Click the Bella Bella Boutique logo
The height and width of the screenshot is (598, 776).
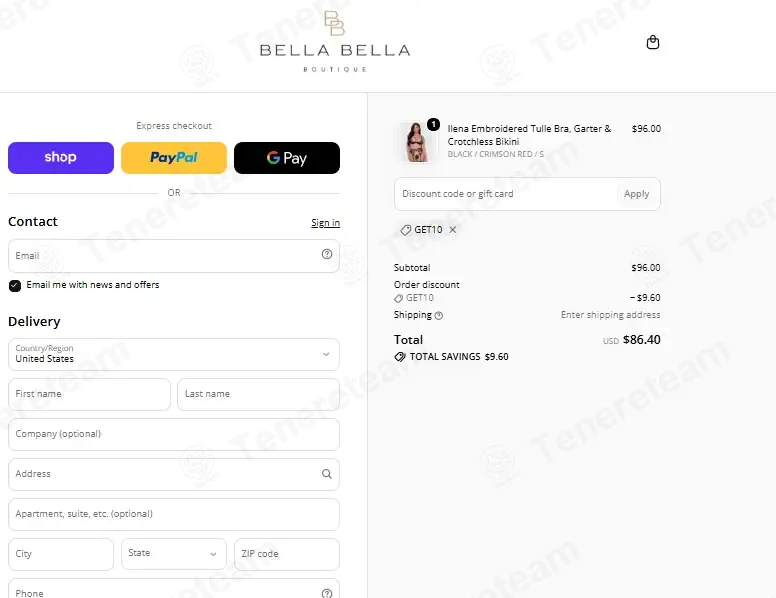pyautogui.click(x=335, y=42)
